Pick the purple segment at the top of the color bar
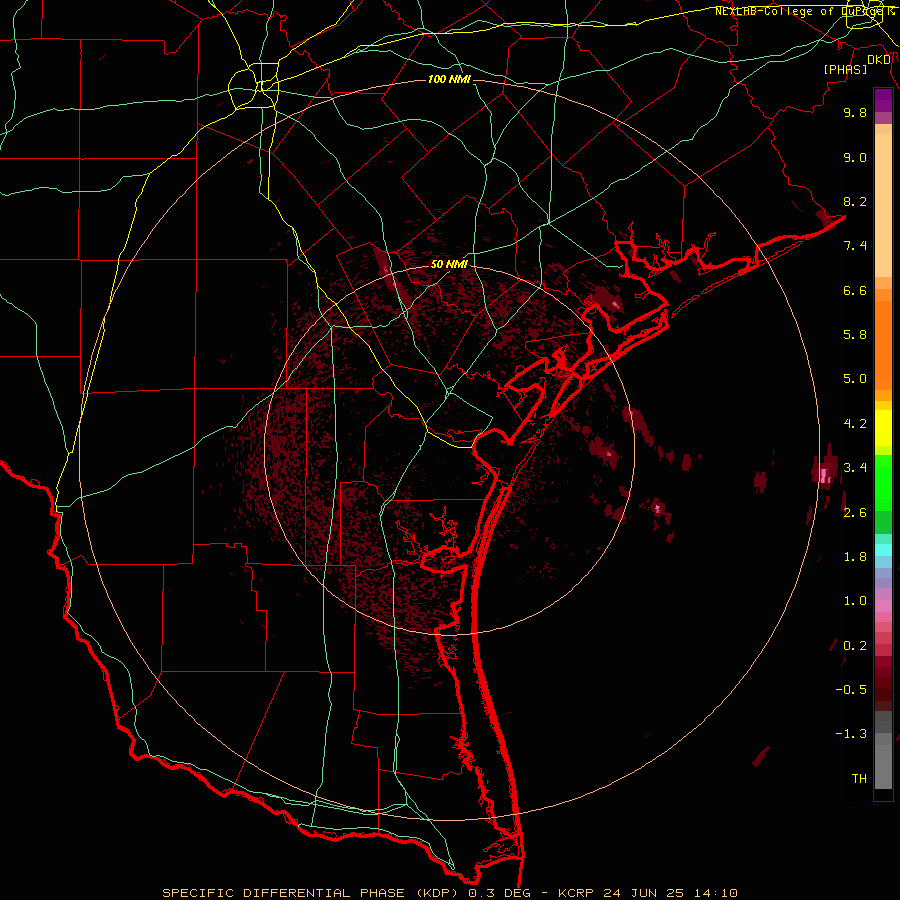The image size is (900, 900). (883, 100)
